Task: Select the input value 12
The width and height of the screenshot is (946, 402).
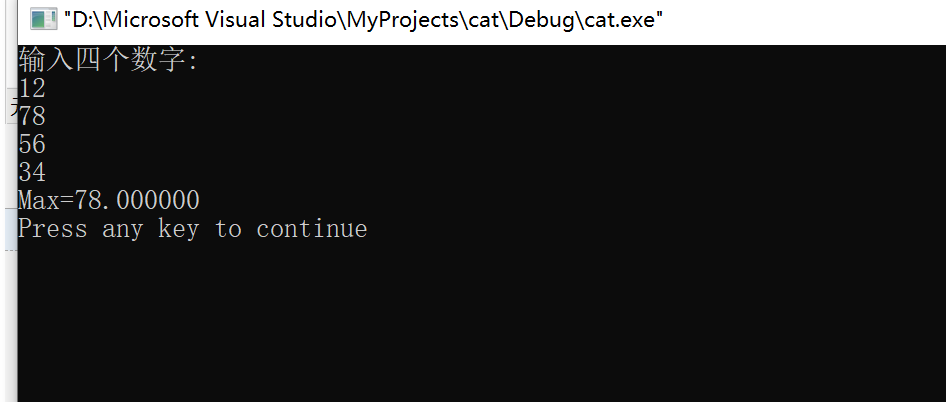Action: point(32,88)
